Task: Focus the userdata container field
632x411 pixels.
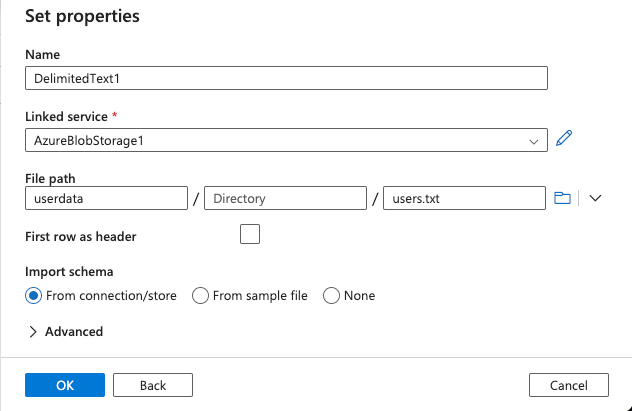Action: point(106,198)
